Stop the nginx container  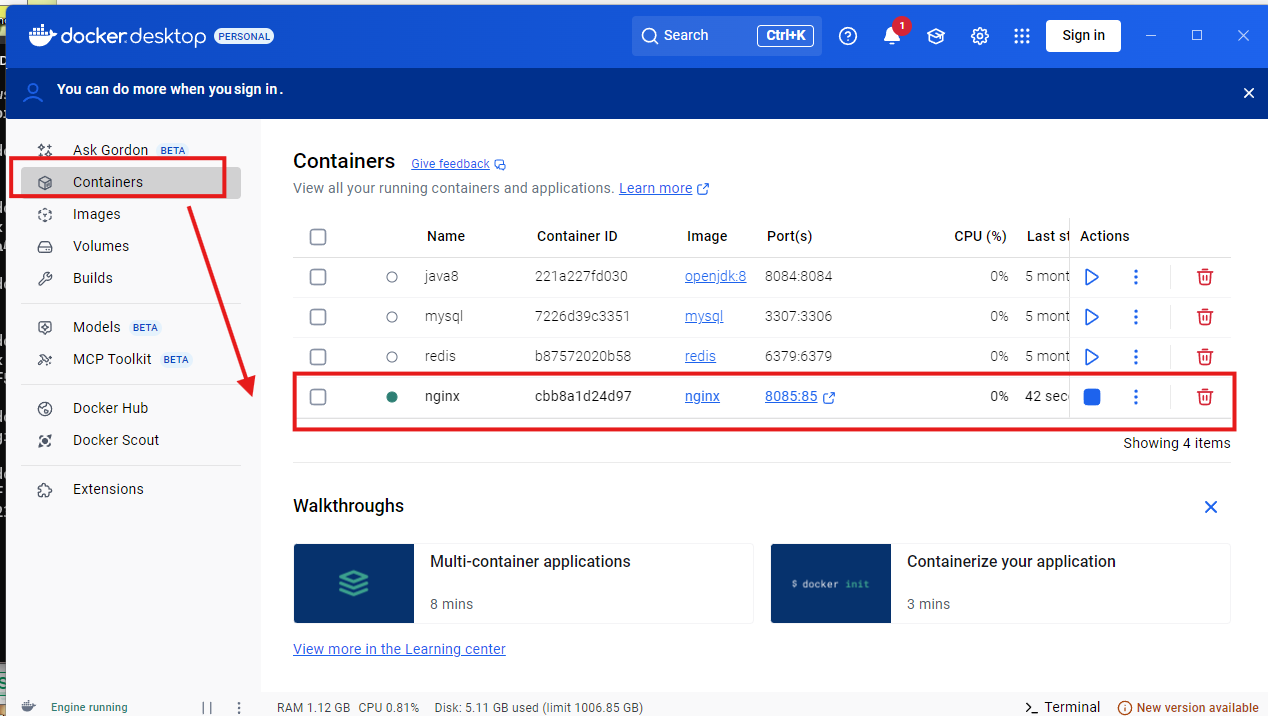pos(1092,397)
